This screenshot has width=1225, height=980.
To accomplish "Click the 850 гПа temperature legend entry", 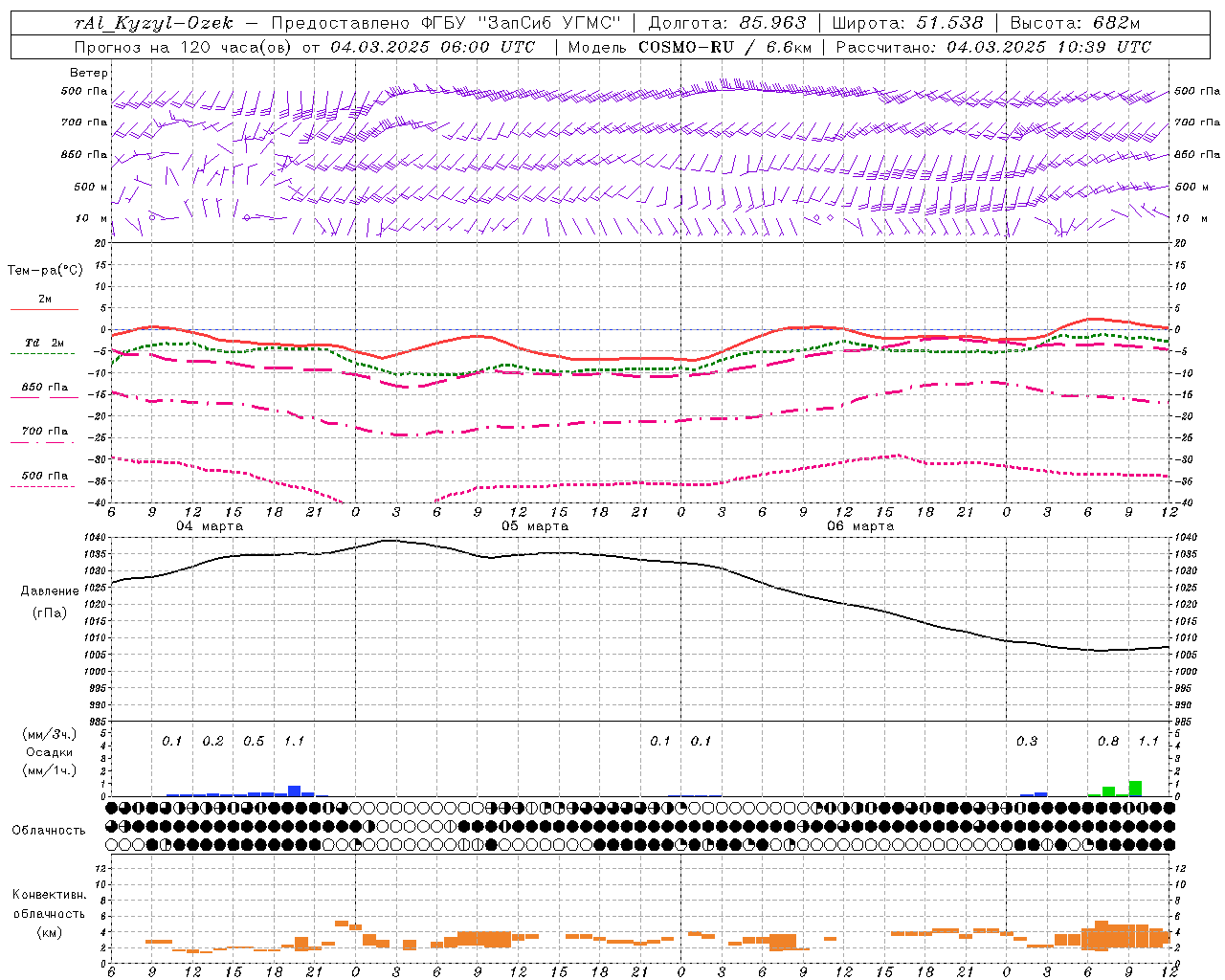I will pos(44,388).
